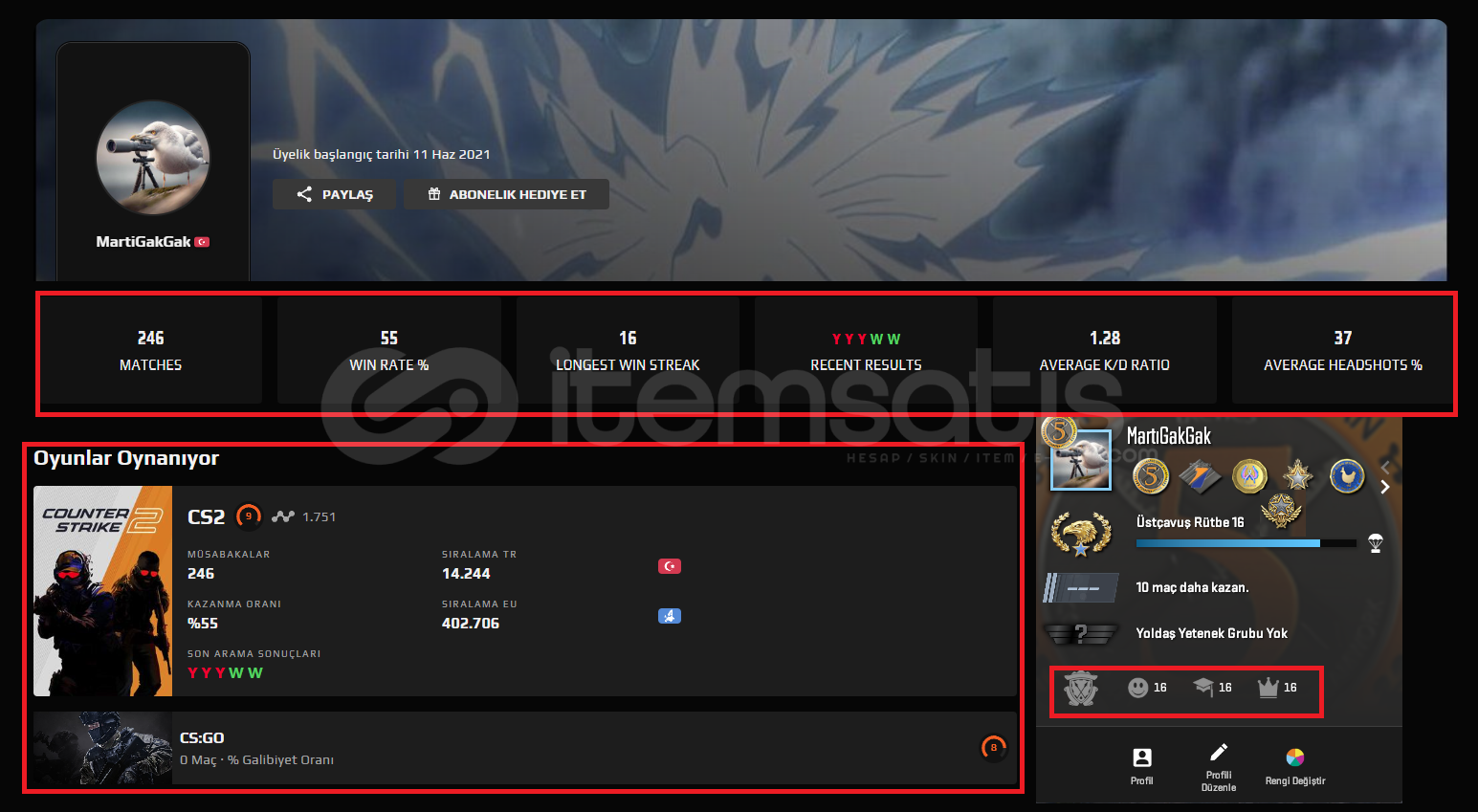Screen dimensions: 1478x812
Task: Click the blue chicken coin medal
Action: coord(1347,475)
